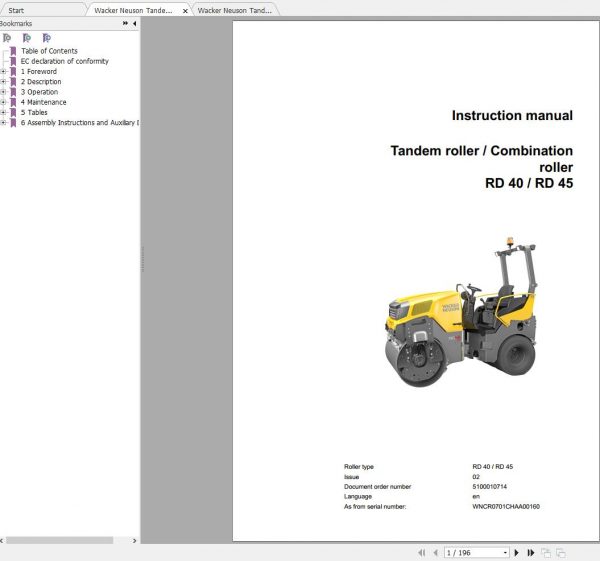Expand the 1 Foreword tree node
This screenshot has height=561, width=600.
[x=3, y=72]
